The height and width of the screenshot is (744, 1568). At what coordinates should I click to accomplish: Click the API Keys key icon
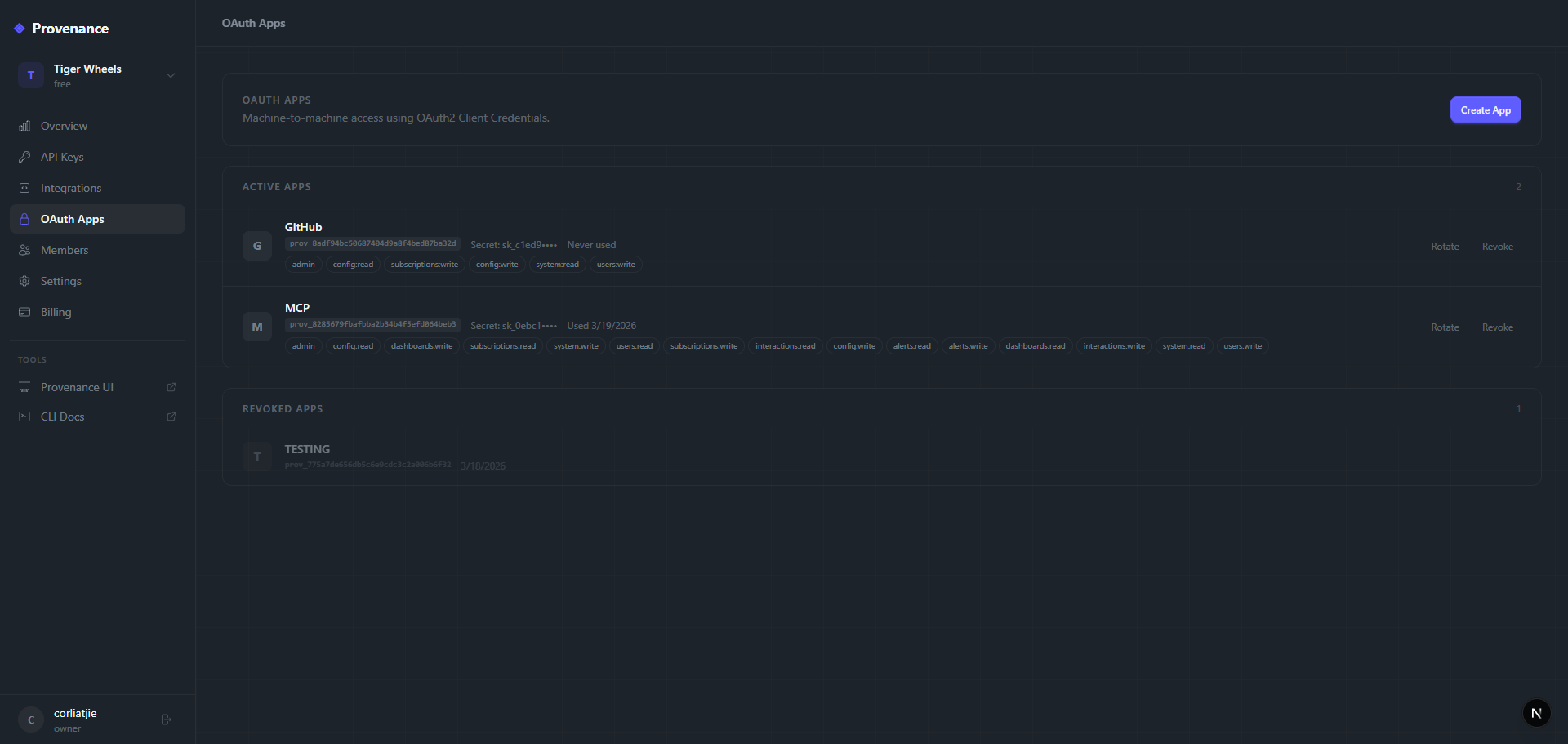(25, 157)
